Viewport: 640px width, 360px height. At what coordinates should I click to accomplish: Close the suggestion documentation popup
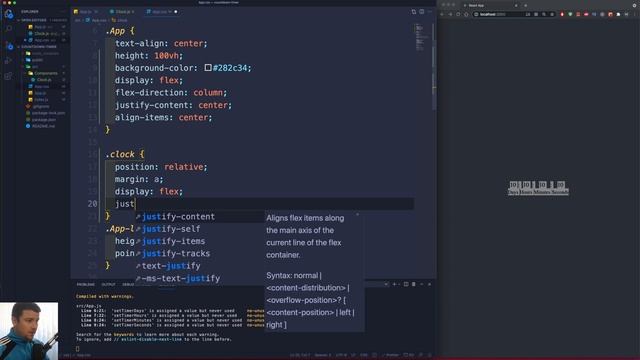click(x=358, y=214)
